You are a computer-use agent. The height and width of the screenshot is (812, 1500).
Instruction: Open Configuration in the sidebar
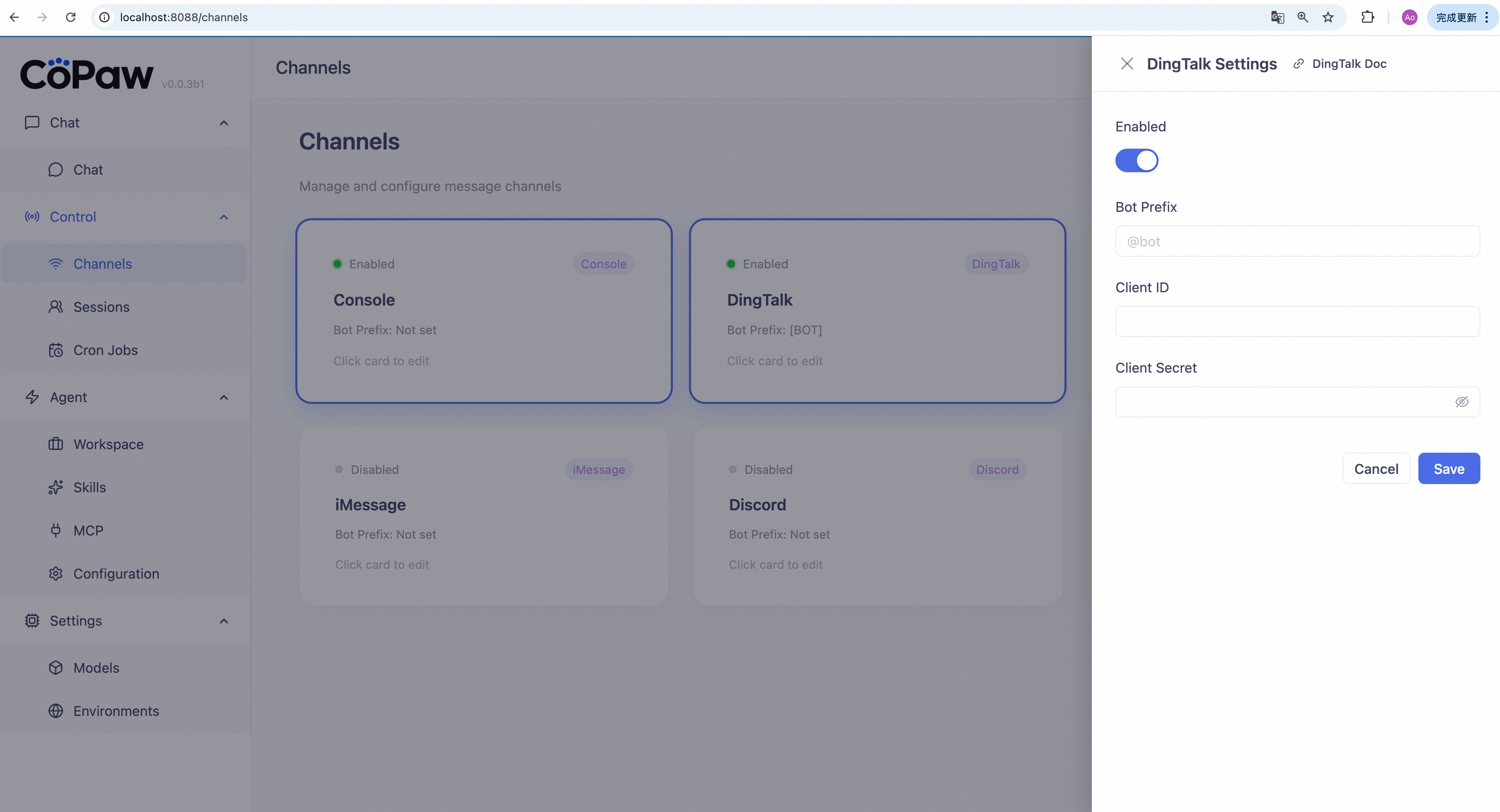click(116, 573)
